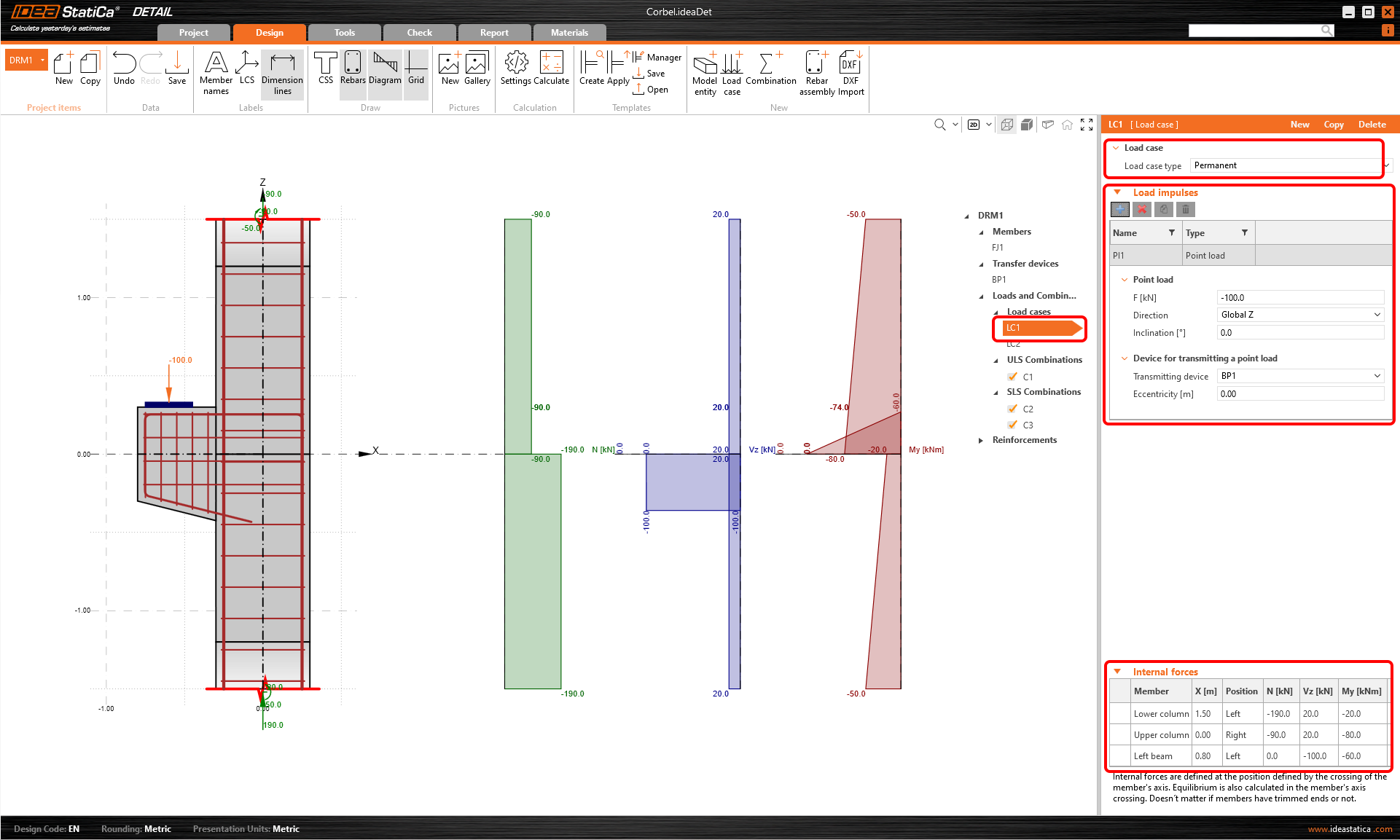Toggle the solid 3D view icon
The width and height of the screenshot is (1400, 840).
coord(1027,125)
